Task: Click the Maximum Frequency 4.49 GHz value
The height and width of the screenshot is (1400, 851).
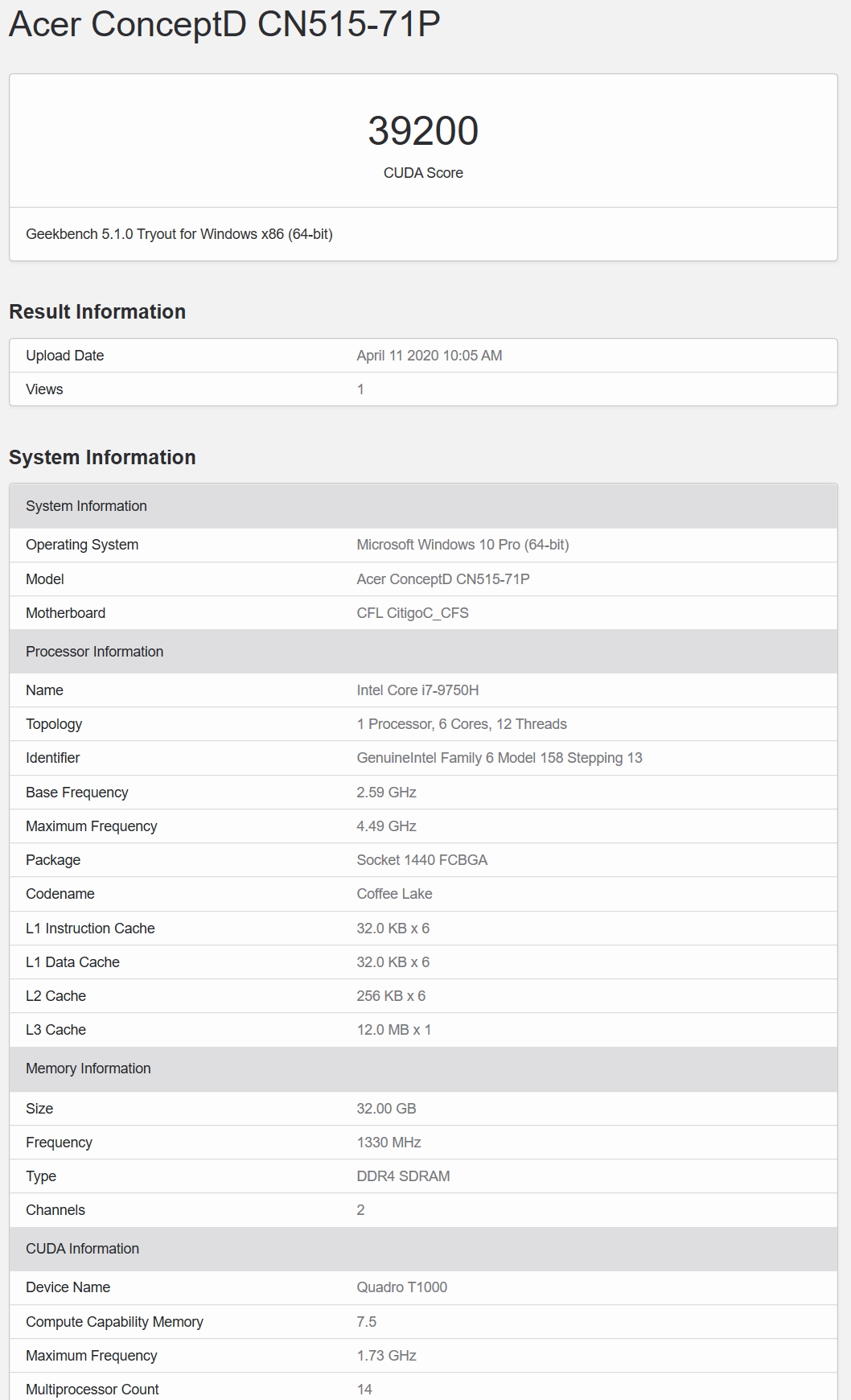Action: click(x=386, y=826)
